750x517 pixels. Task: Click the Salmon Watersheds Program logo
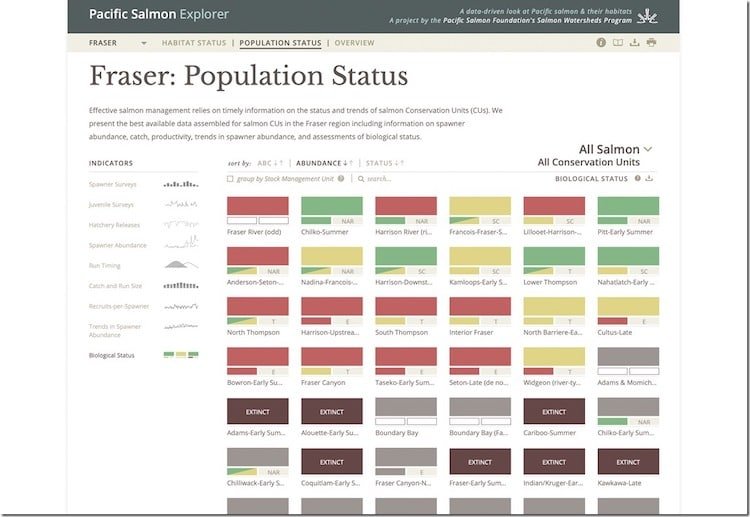(648, 17)
